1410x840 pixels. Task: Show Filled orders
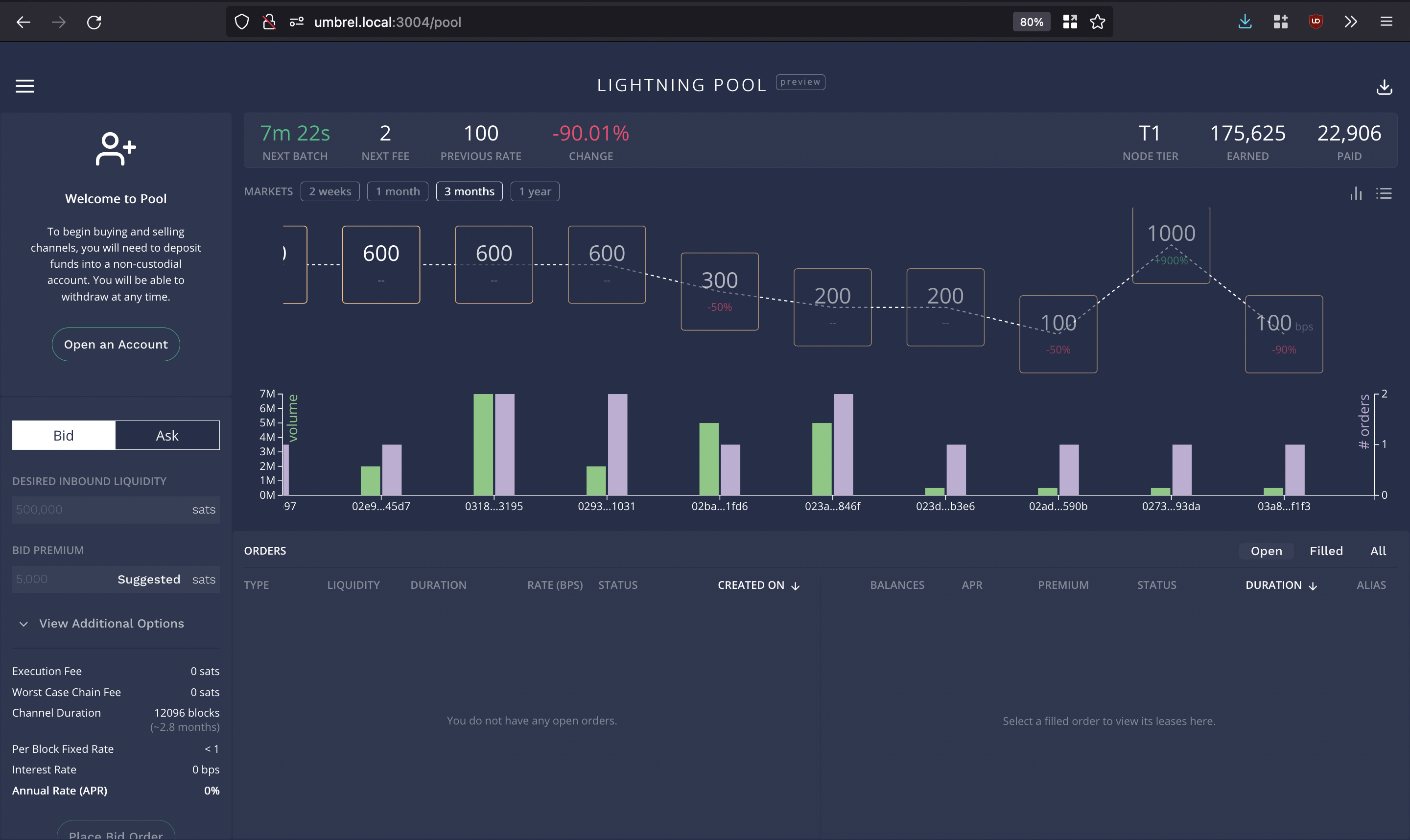[1327, 550]
